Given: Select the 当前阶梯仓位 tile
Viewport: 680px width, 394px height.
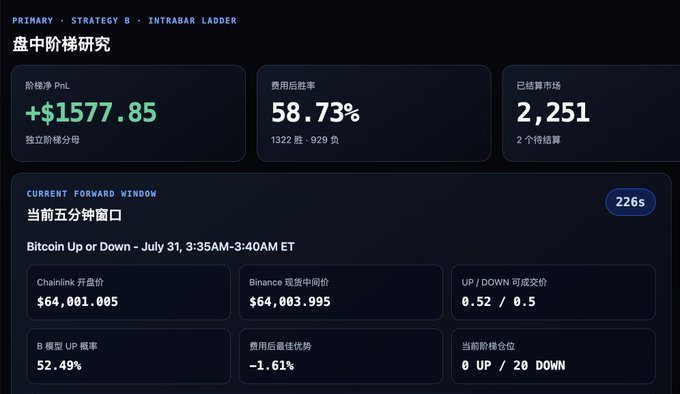Looking at the screenshot, I should point(553,356).
